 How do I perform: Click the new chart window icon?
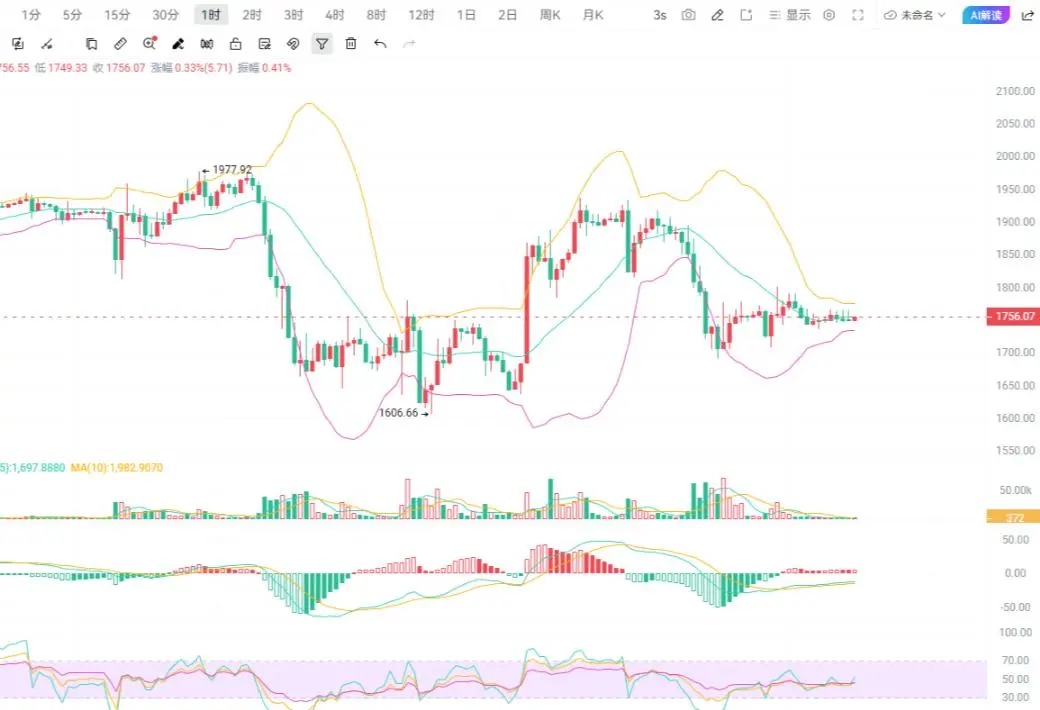(746, 15)
